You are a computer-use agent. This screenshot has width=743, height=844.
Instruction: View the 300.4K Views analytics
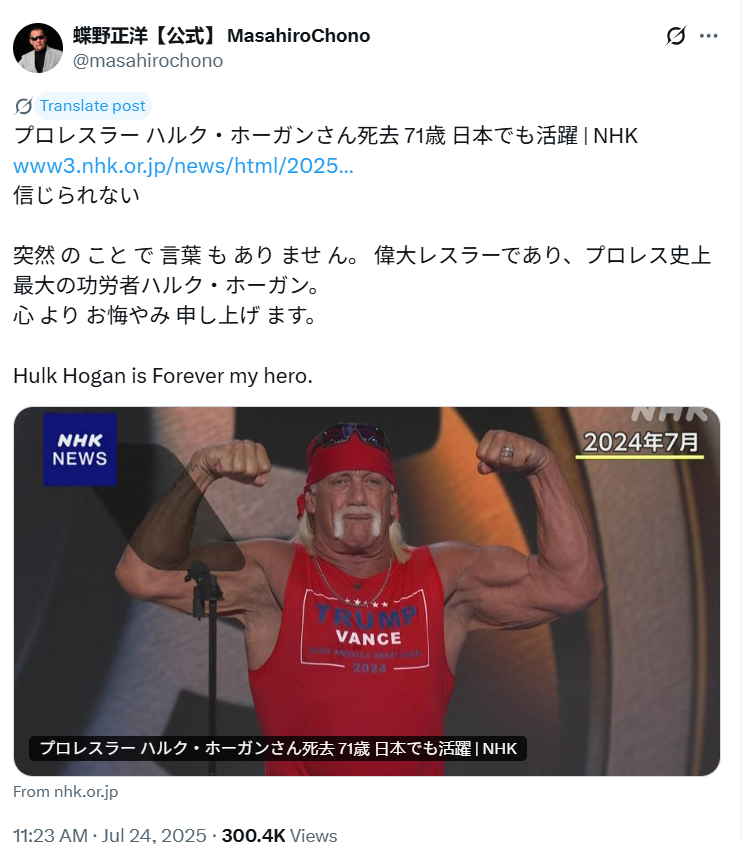[x=279, y=835]
